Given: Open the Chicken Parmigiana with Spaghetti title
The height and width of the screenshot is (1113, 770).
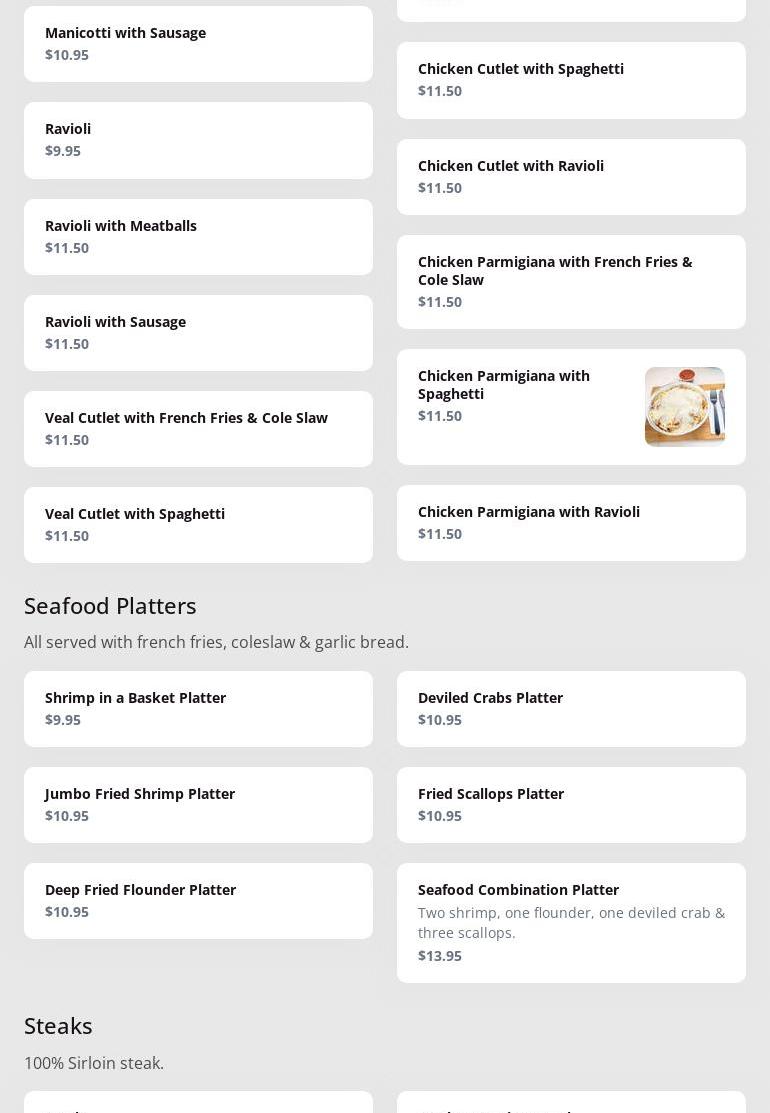Looking at the screenshot, I should coord(504,384).
